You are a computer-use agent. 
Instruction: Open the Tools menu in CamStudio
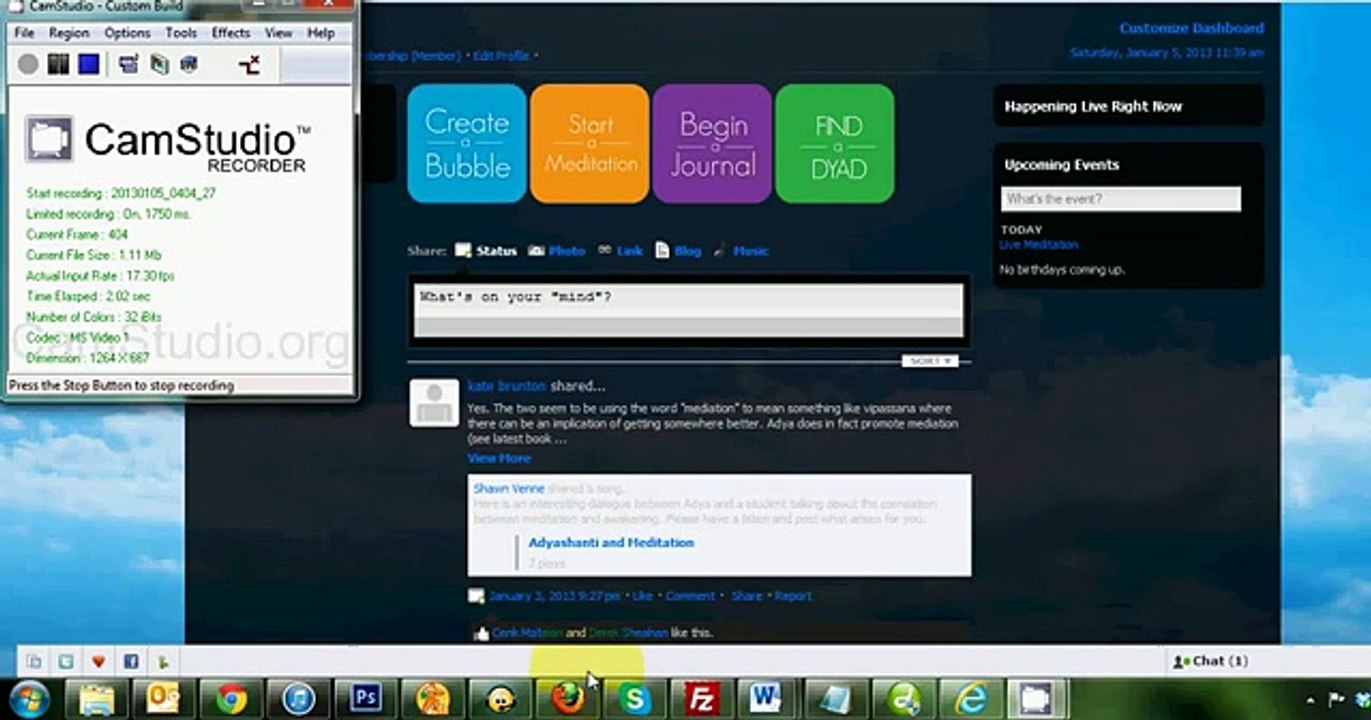coord(181,33)
